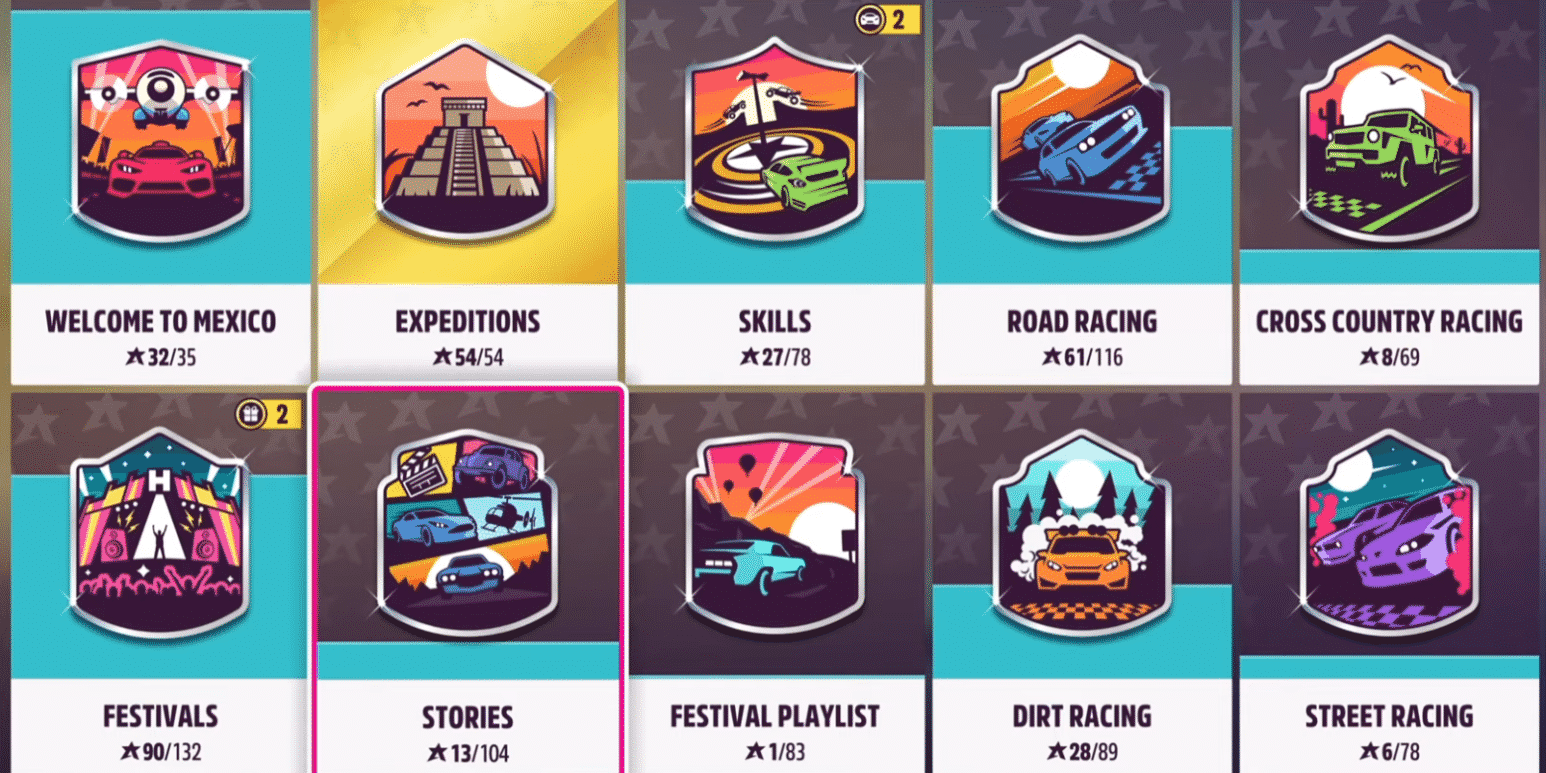1546x773 pixels.
Task: Choose the Road Racing badge icon
Action: [1082, 140]
